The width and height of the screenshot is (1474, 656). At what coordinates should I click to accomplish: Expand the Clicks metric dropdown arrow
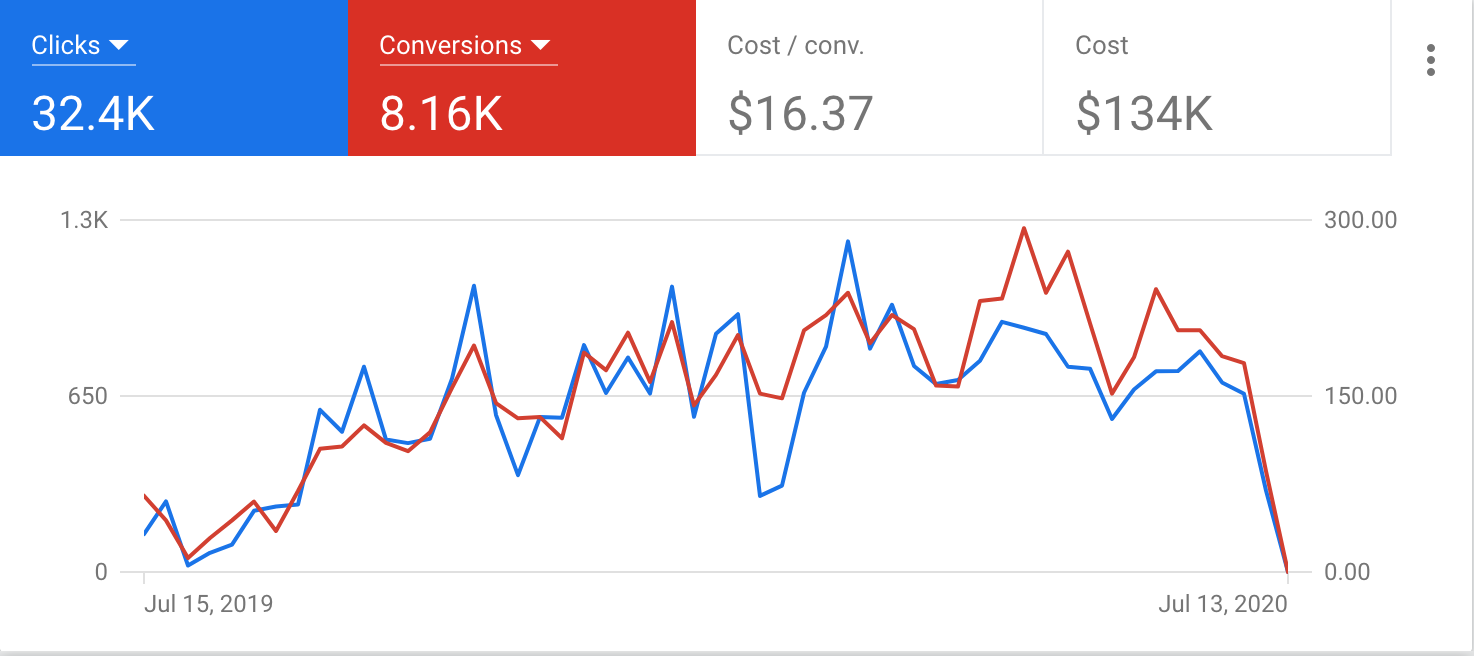(x=119, y=45)
